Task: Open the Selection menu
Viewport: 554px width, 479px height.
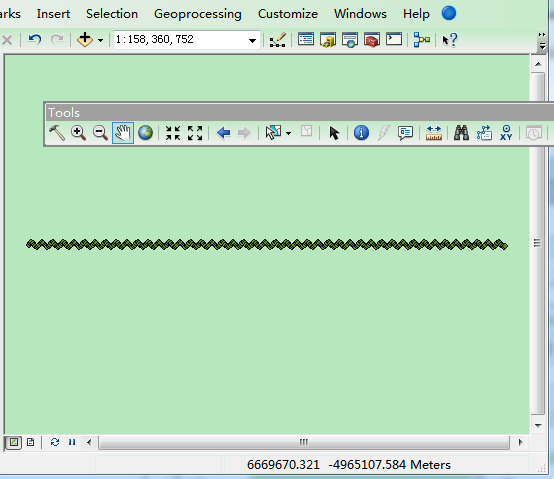Action: click(x=112, y=14)
